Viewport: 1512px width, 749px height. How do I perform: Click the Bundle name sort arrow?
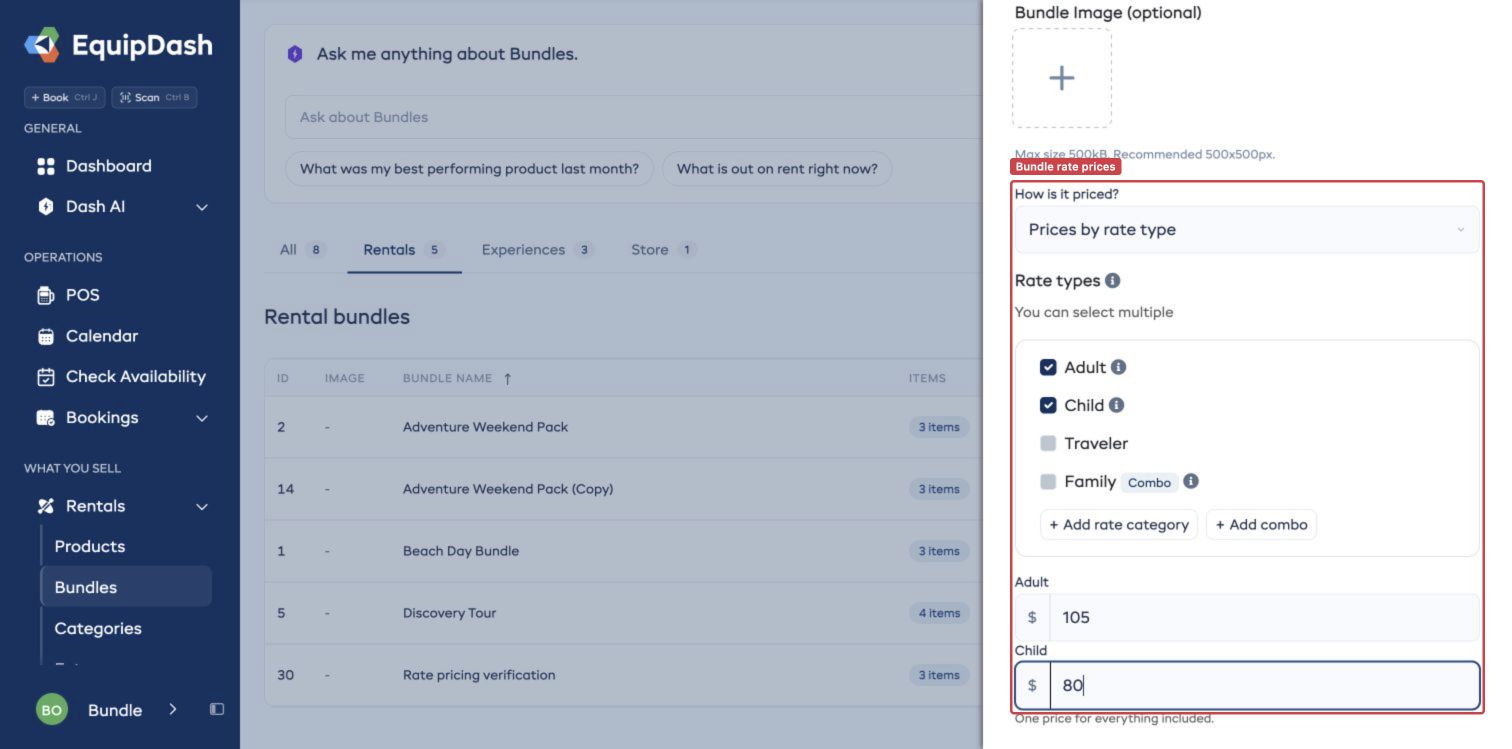point(507,379)
